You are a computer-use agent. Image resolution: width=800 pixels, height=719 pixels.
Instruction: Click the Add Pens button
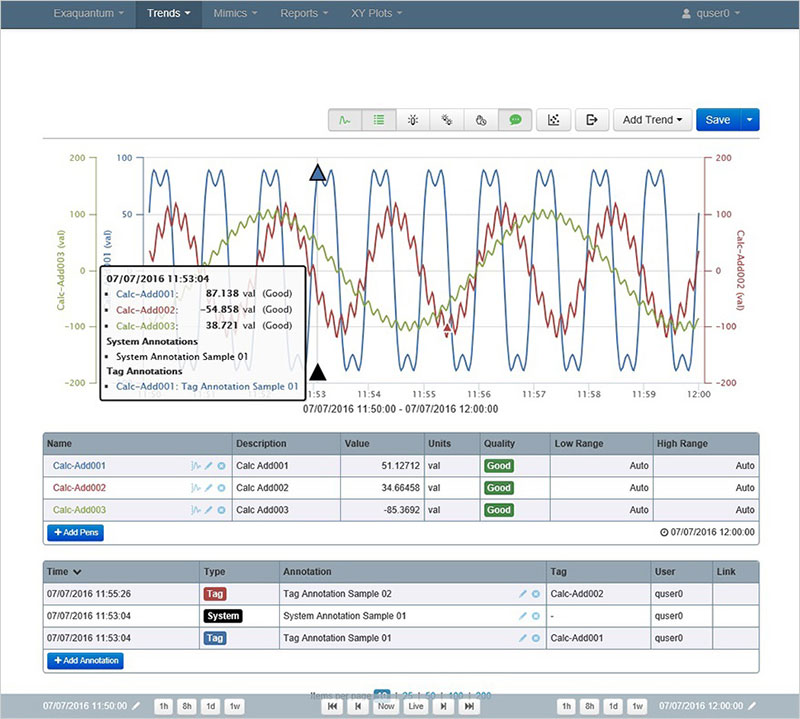click(75, 533)
